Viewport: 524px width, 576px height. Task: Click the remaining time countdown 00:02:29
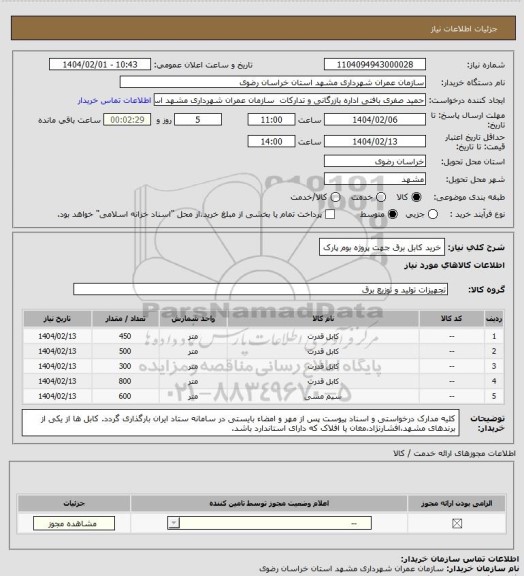pyautogui.click(x=127, y=120)
